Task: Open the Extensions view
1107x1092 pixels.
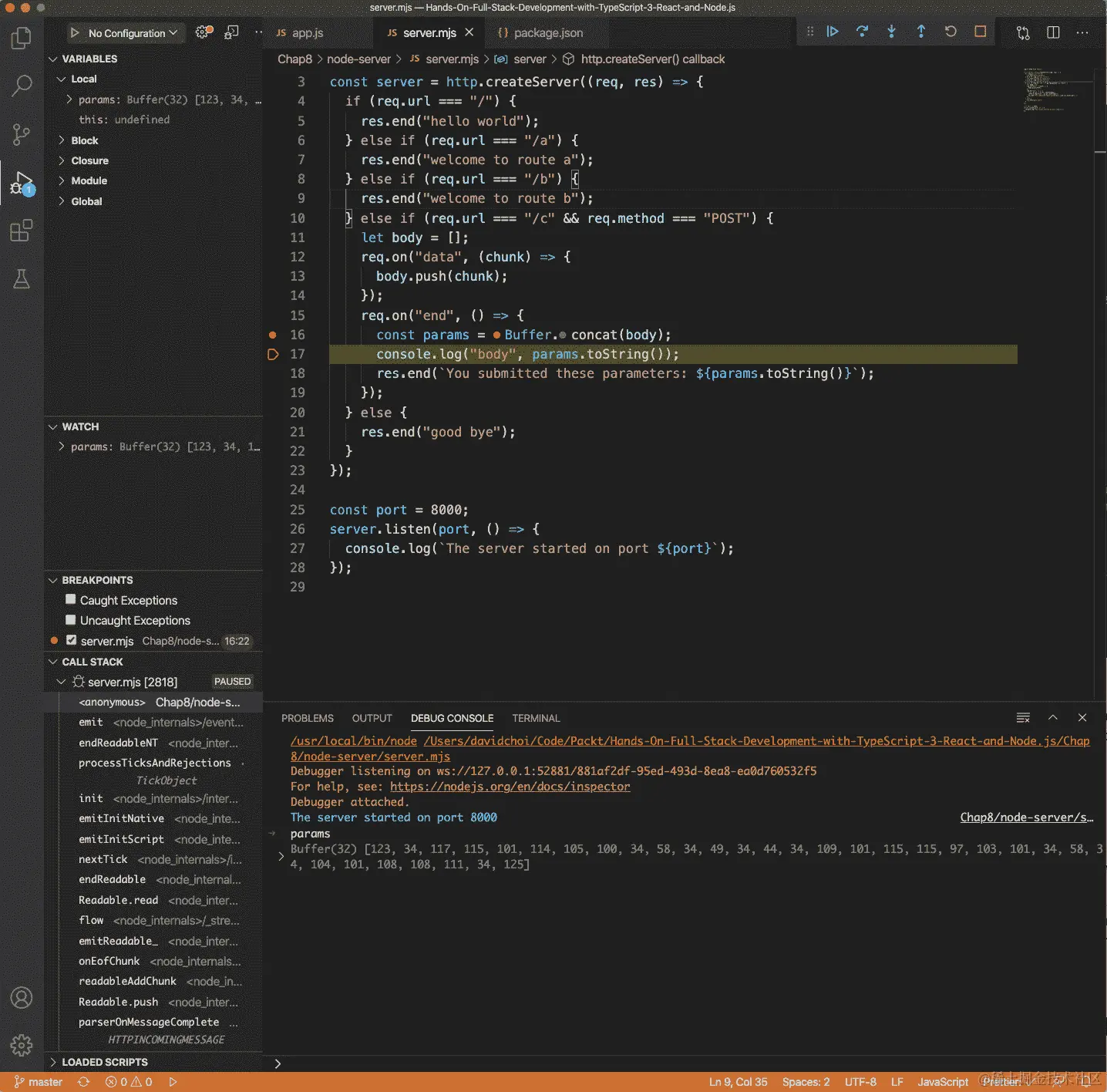Action: click(x=22, y=231)
